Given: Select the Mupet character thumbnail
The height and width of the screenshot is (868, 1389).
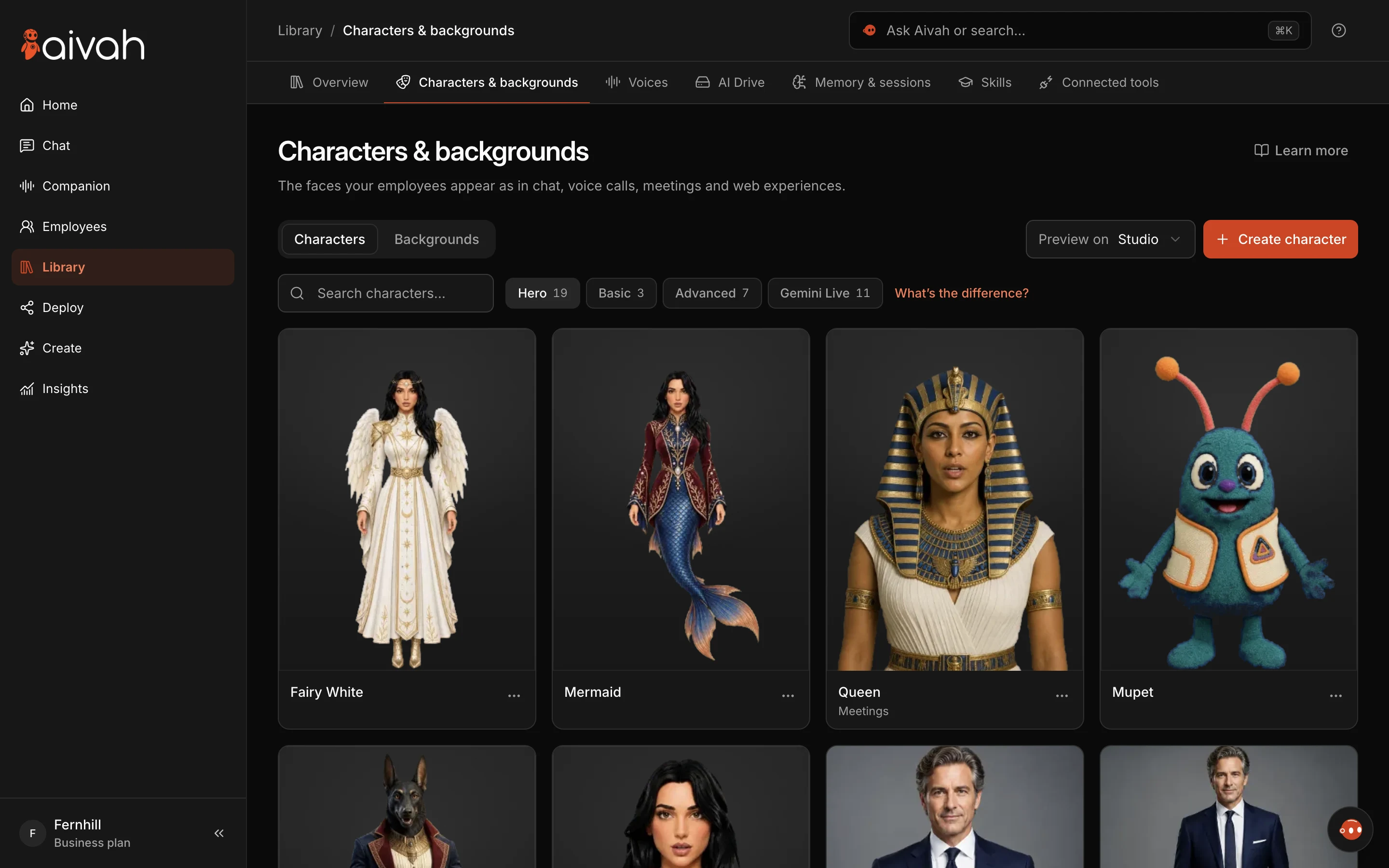Looking at the screenshot, I should click(1228, 500).
